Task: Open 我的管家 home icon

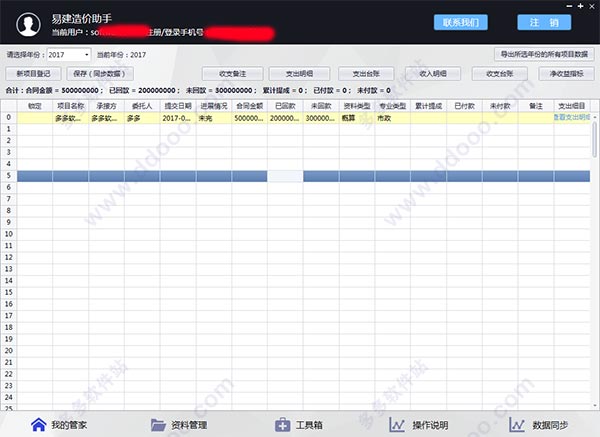Action: tap(39, 425)
